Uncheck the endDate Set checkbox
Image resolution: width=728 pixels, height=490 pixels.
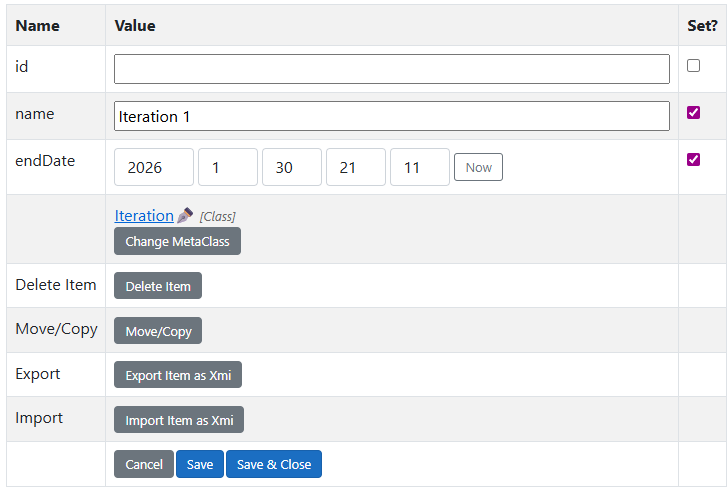(x=693, y=160)
